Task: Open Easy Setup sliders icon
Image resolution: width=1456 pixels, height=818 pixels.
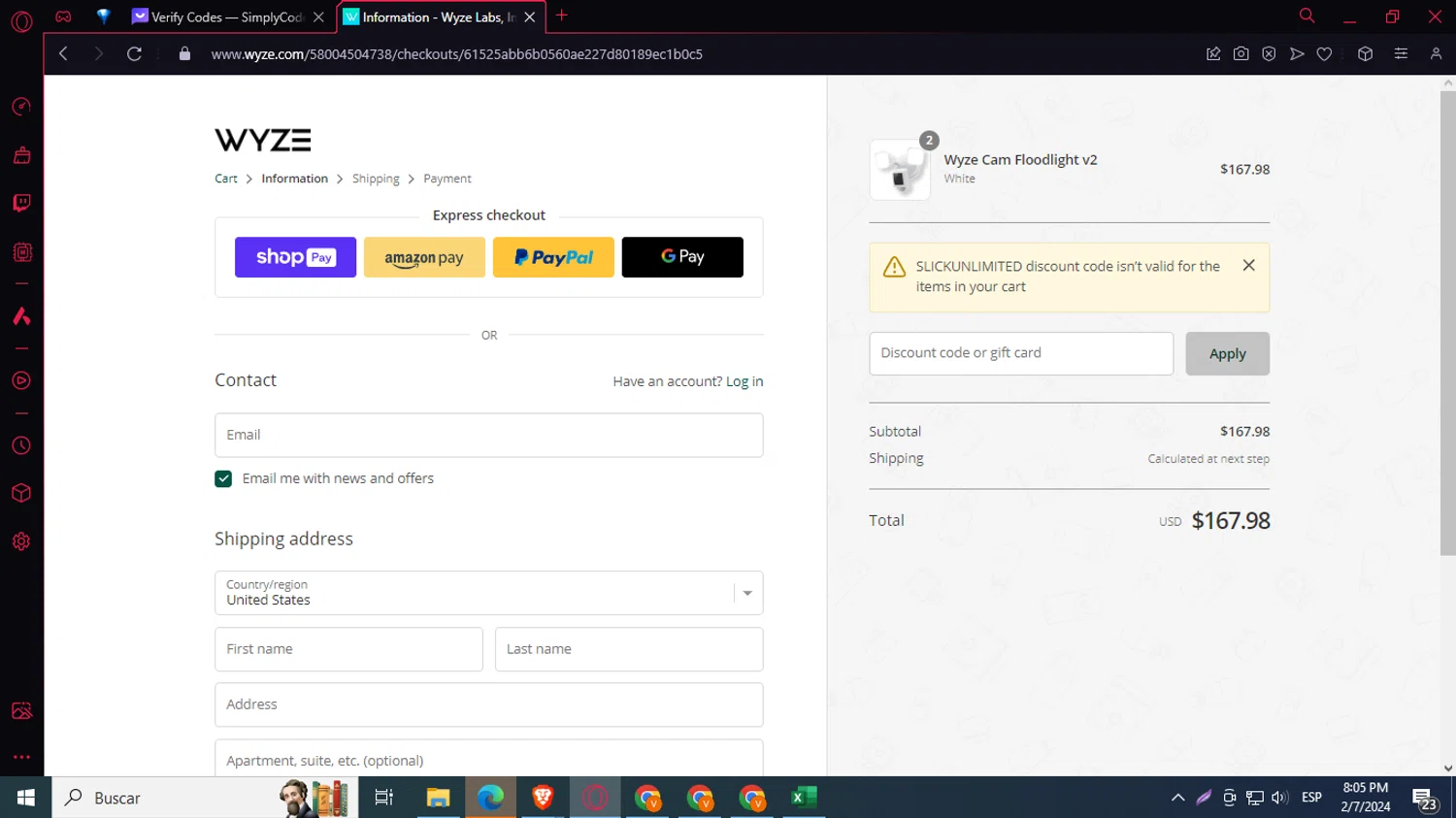Action: (1401, 54)
